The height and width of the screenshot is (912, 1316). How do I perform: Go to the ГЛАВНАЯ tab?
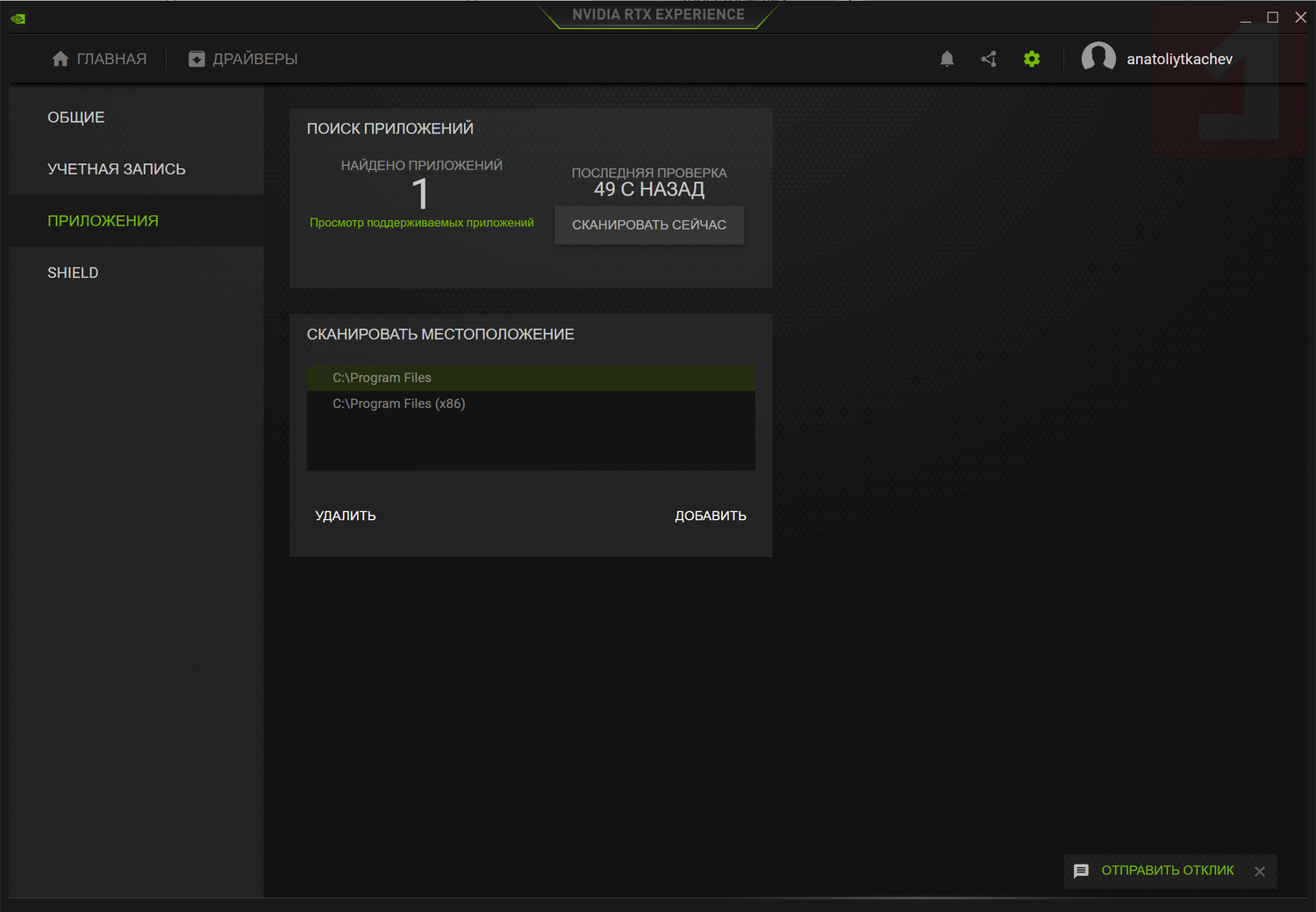(x=99, y=59)
